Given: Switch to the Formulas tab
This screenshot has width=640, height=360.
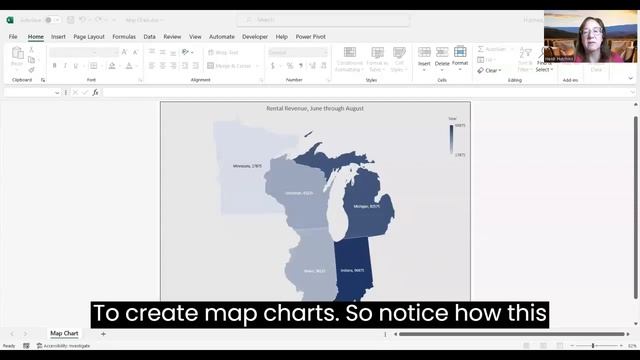Looking at the screenshot, I should tap(124, 37).
